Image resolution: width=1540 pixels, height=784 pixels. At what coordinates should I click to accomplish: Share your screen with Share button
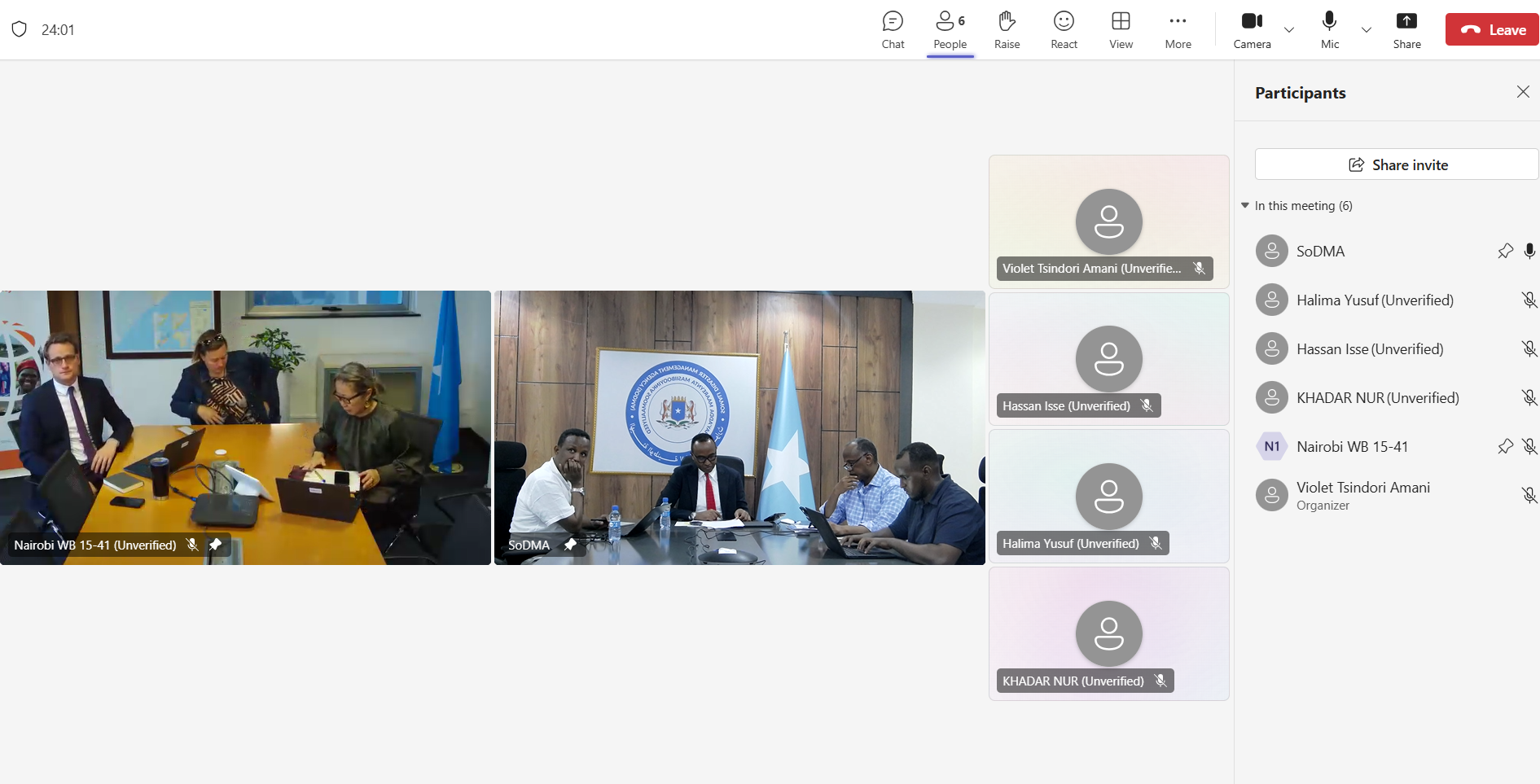[1406, 30]
